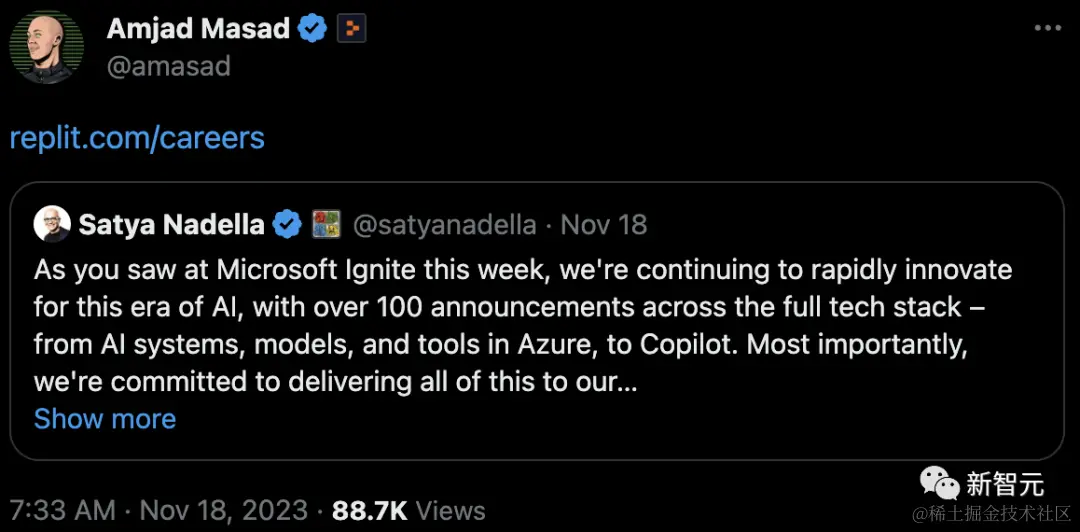The image size is (1080, 532).
Task: Open the replit.com/careers link
Action: pyautogui.click(x=137, y=137)
